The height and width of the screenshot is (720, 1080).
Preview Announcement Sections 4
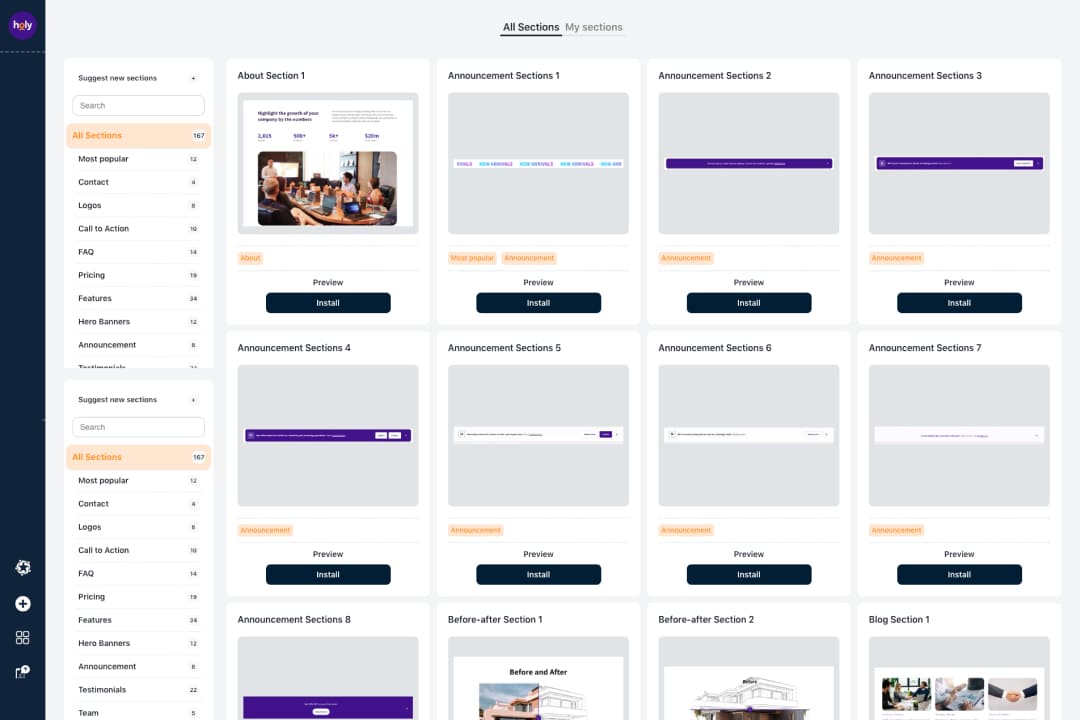tap(328, 554)
